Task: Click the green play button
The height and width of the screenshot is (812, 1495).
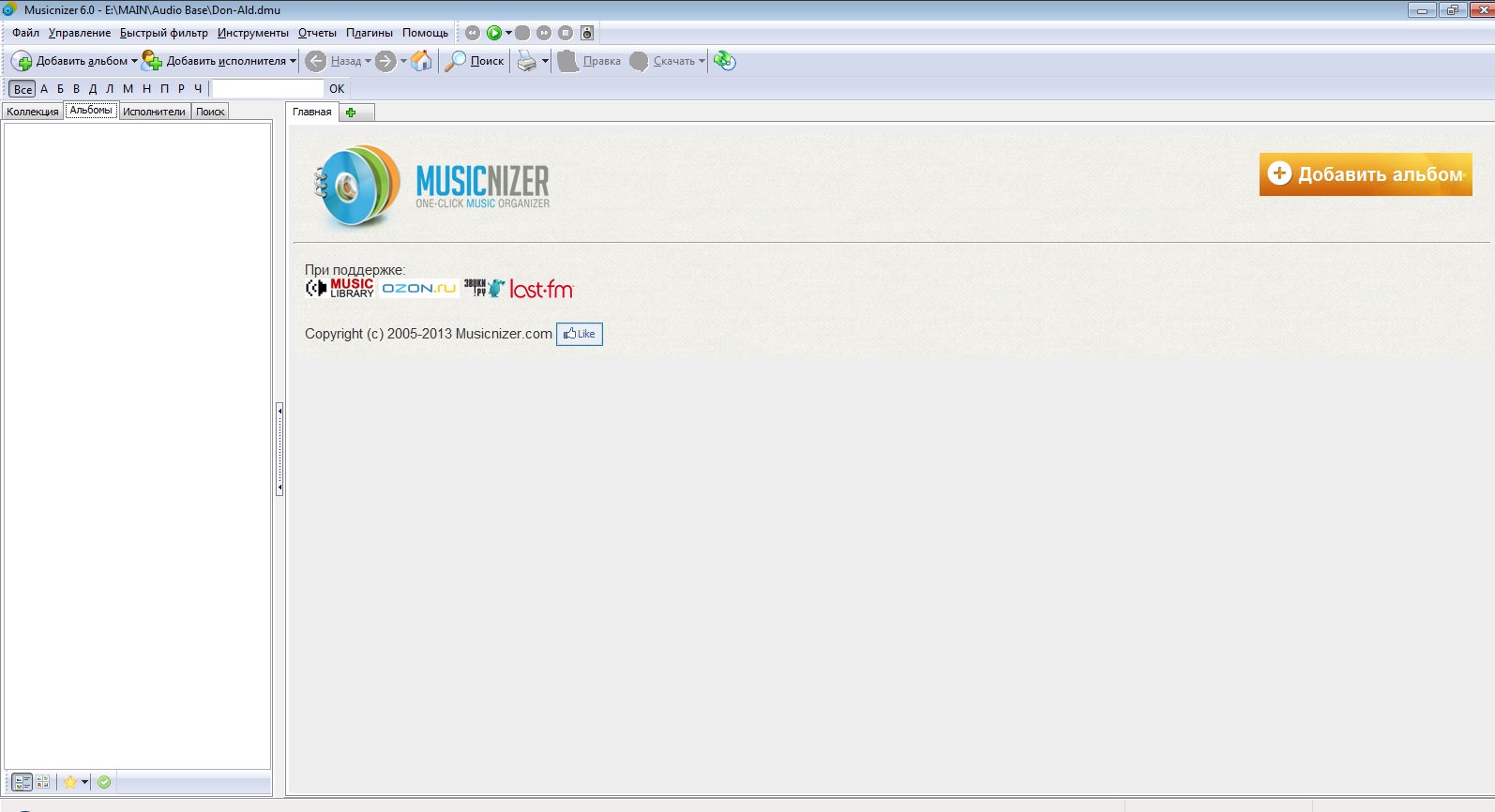Action: (494, 33)
